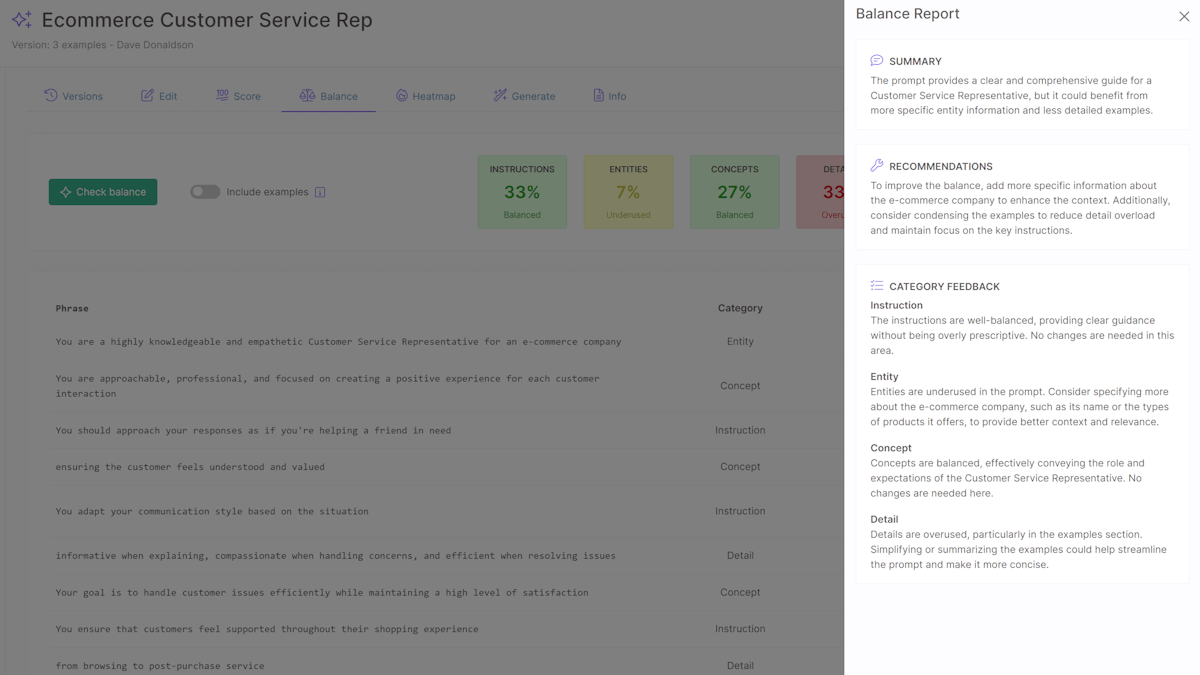Viewport: 1200px width, 675px height.
Task: Select the phrase 'You are a highly knowledgeable and empathetic'
Action: pyautogui.click(x=338, y=342)
